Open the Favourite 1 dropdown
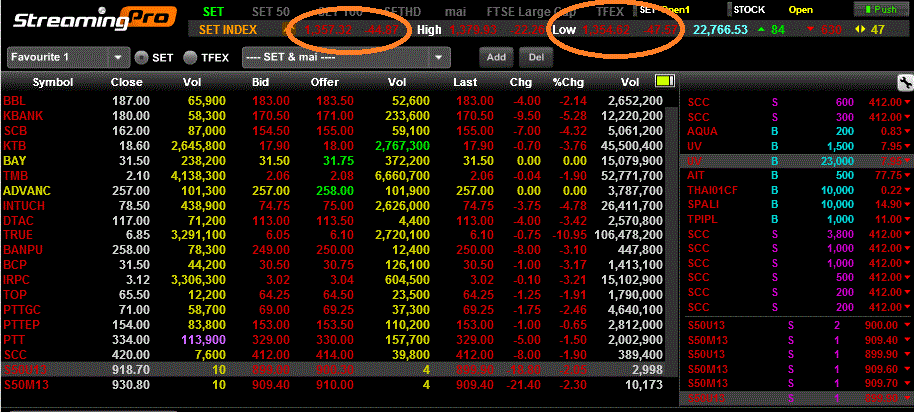Screen dimensions: 914x412 tap(68, 57)
